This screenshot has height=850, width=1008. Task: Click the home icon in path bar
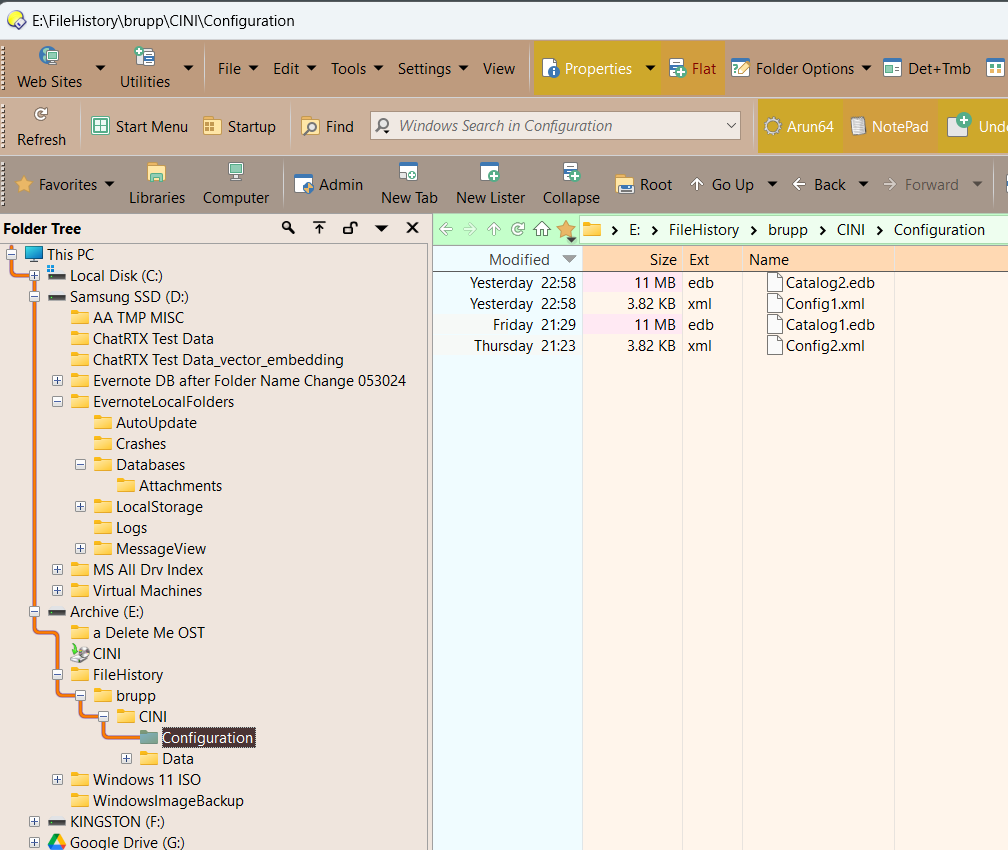click(542, 229)
